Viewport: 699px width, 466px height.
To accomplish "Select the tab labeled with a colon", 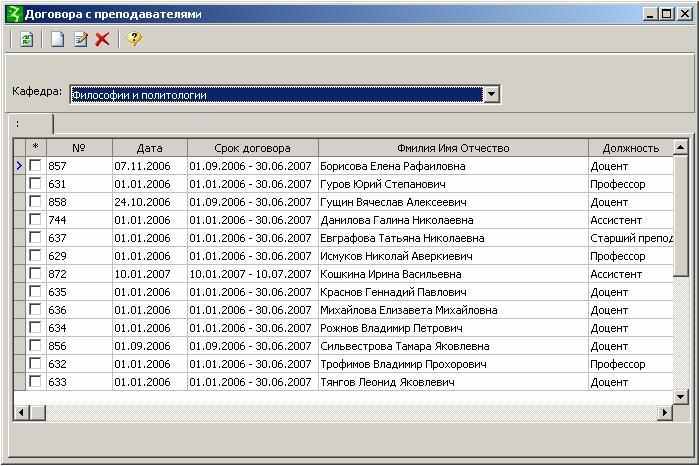I will 31,124.
